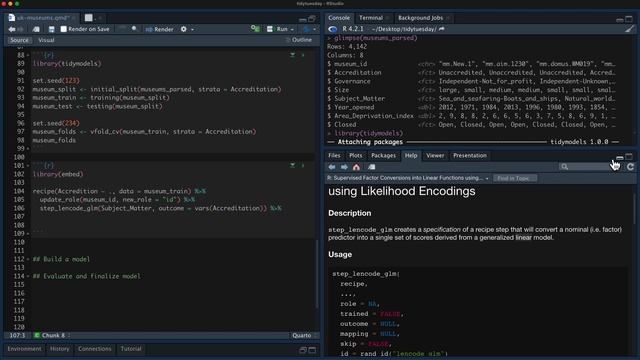Open the Connections tab
This screenshot has width=640, height=360.
coord(94,349)
